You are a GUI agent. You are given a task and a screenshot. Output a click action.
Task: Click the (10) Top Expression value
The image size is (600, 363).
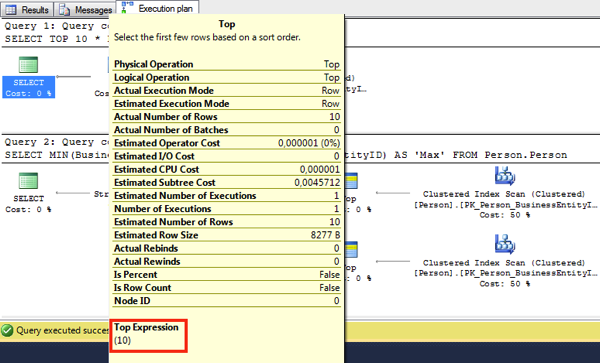coord(122,340)
